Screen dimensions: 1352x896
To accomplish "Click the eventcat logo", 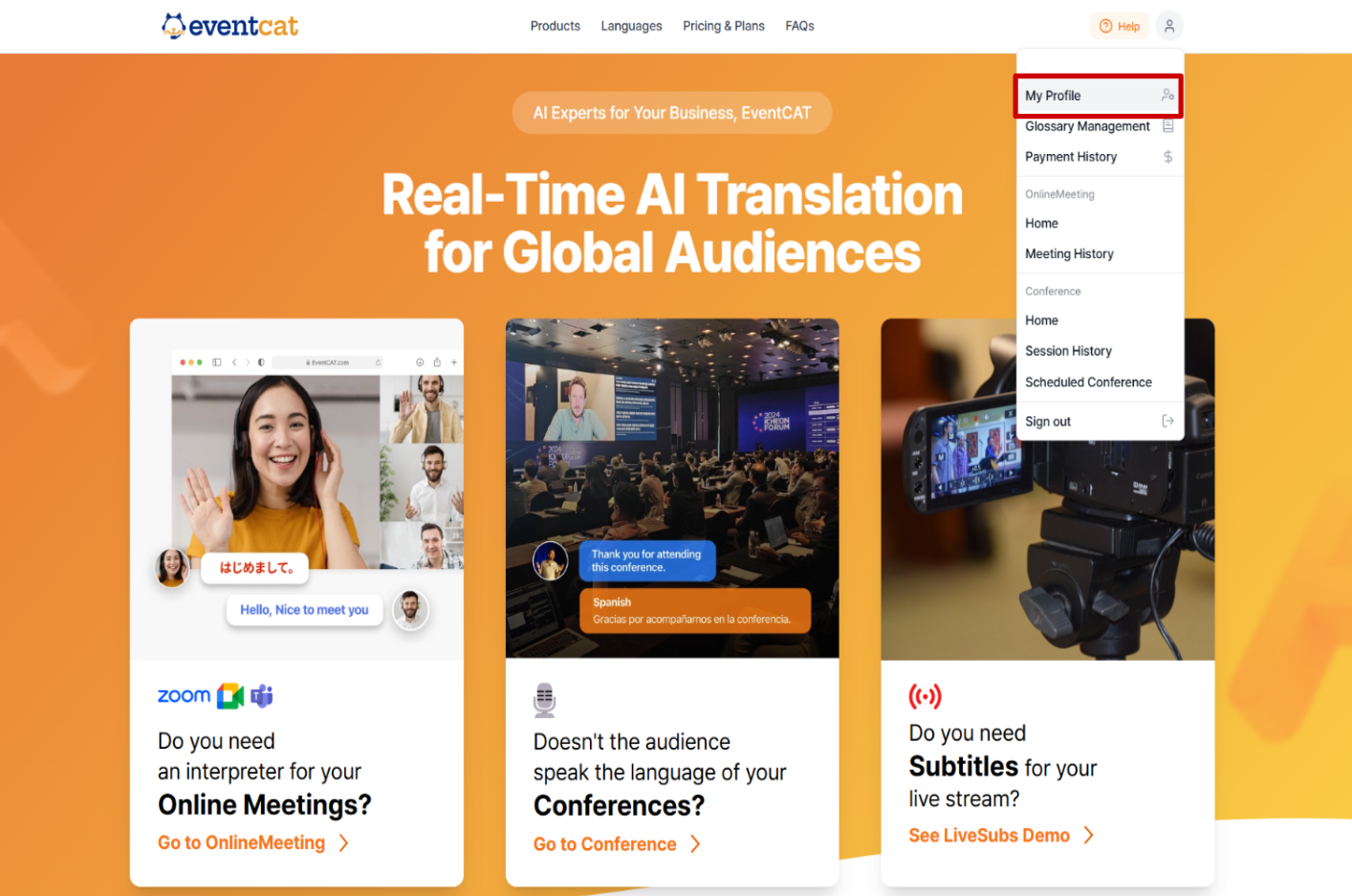I will [x=229, y=26].
